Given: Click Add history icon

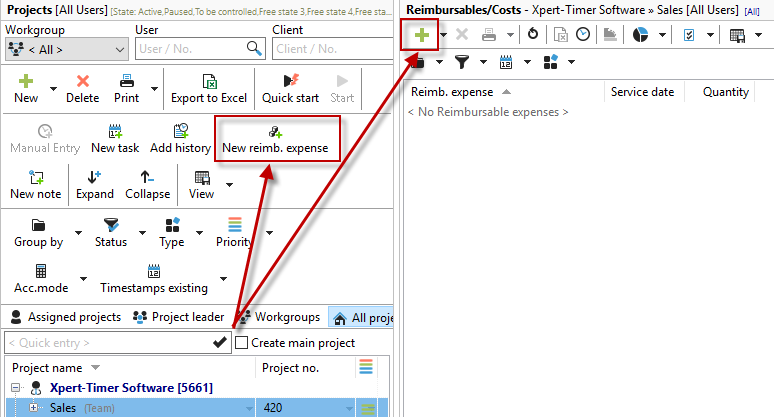Looking at the screenshot, I should pos(180,139).
